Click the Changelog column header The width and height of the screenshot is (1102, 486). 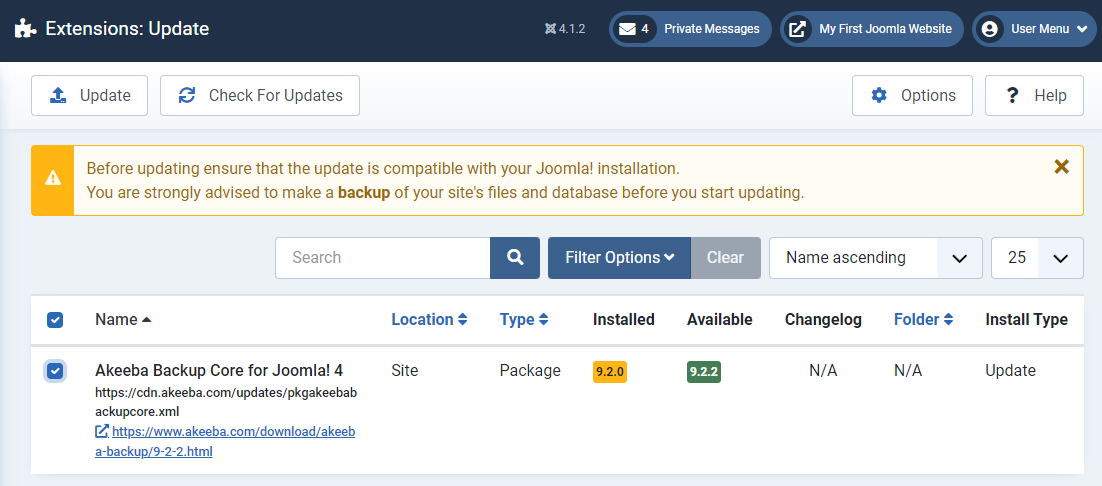pos(823,320)
